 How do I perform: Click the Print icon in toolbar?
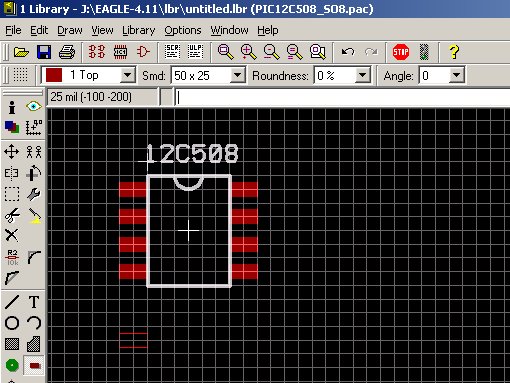pyautogui.click(x=67, y=52)
